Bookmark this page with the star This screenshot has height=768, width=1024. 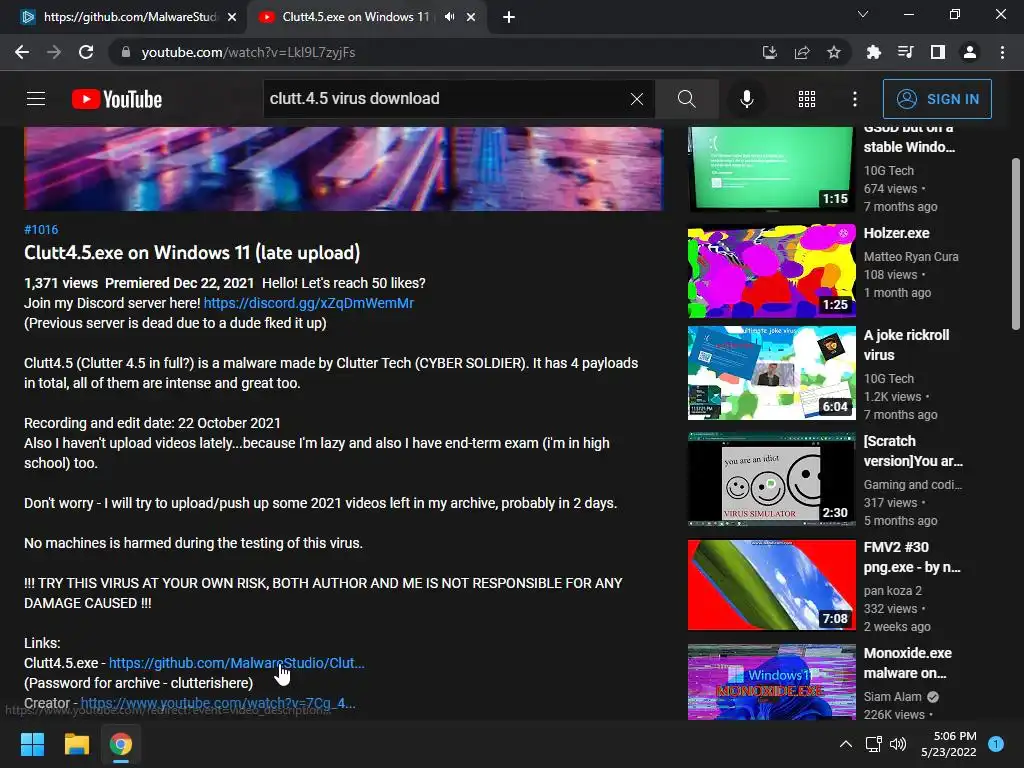point(834,52)
